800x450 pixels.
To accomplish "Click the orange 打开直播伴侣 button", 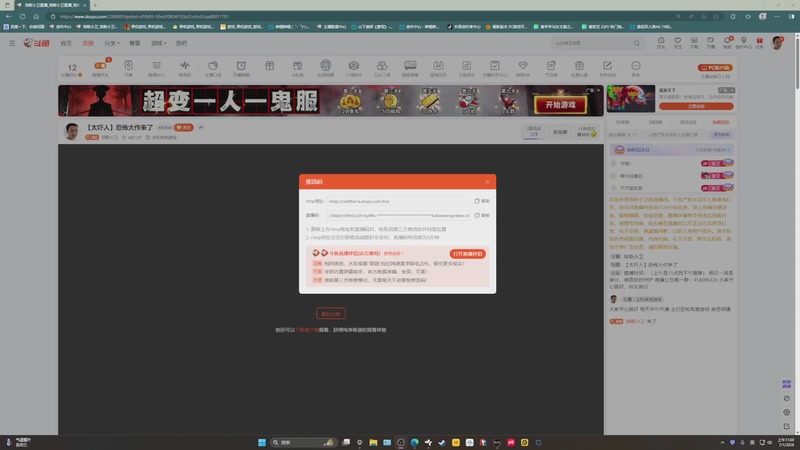I will tap(467, 254).
